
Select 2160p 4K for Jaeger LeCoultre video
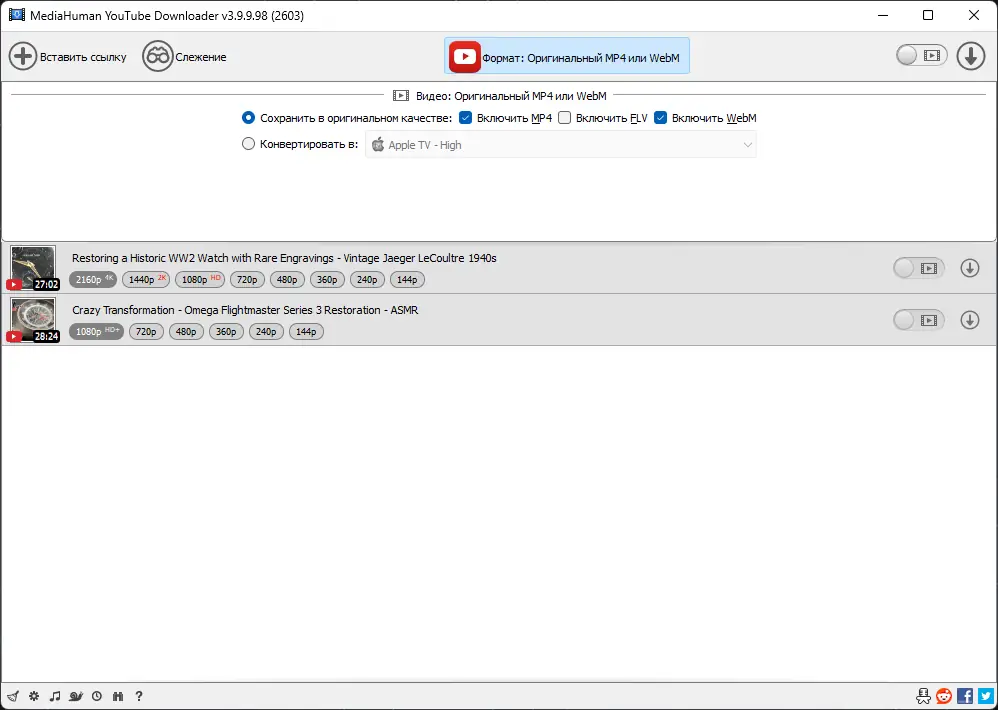93,279
